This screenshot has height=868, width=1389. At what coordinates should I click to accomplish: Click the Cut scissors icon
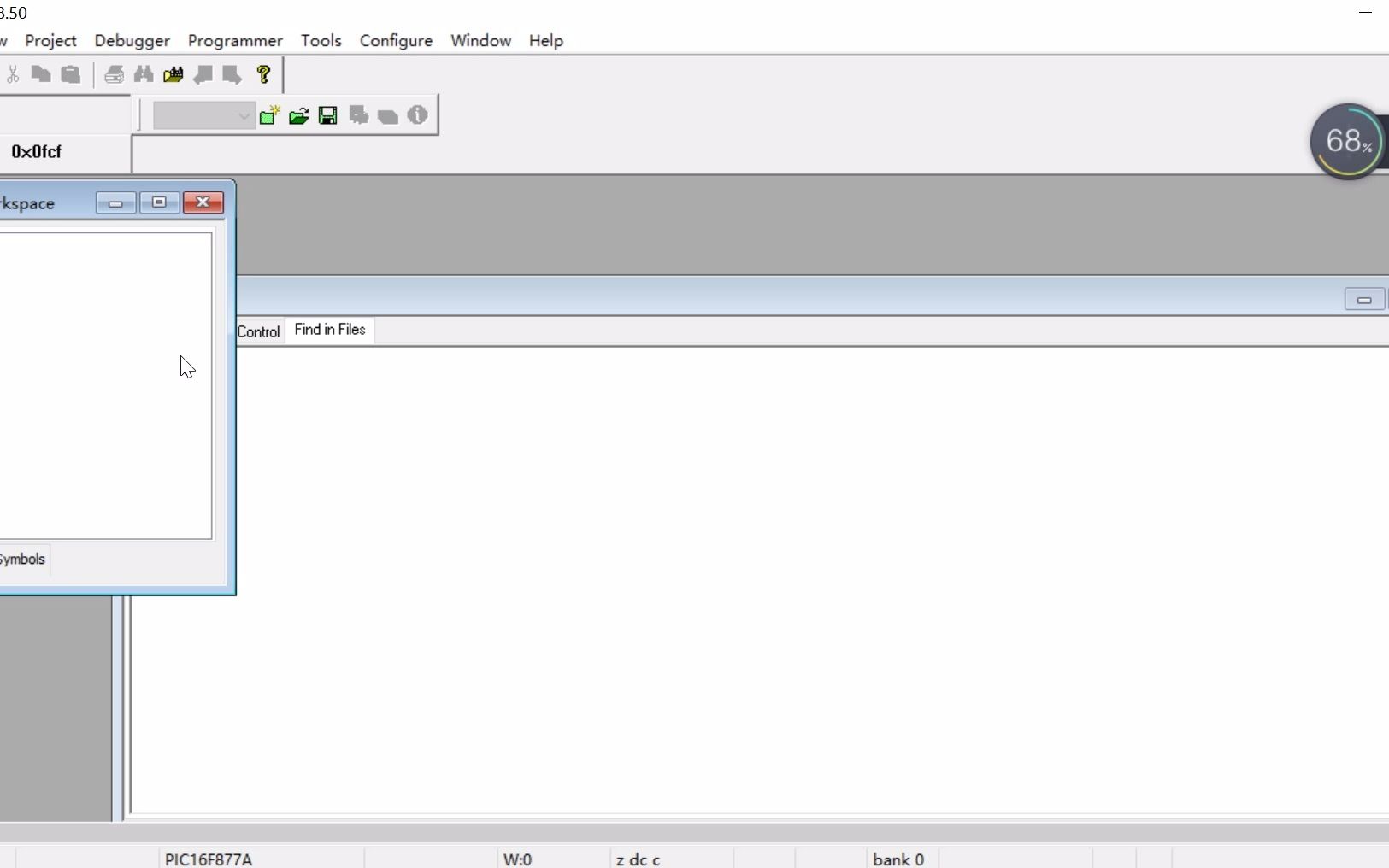[13, 75]
